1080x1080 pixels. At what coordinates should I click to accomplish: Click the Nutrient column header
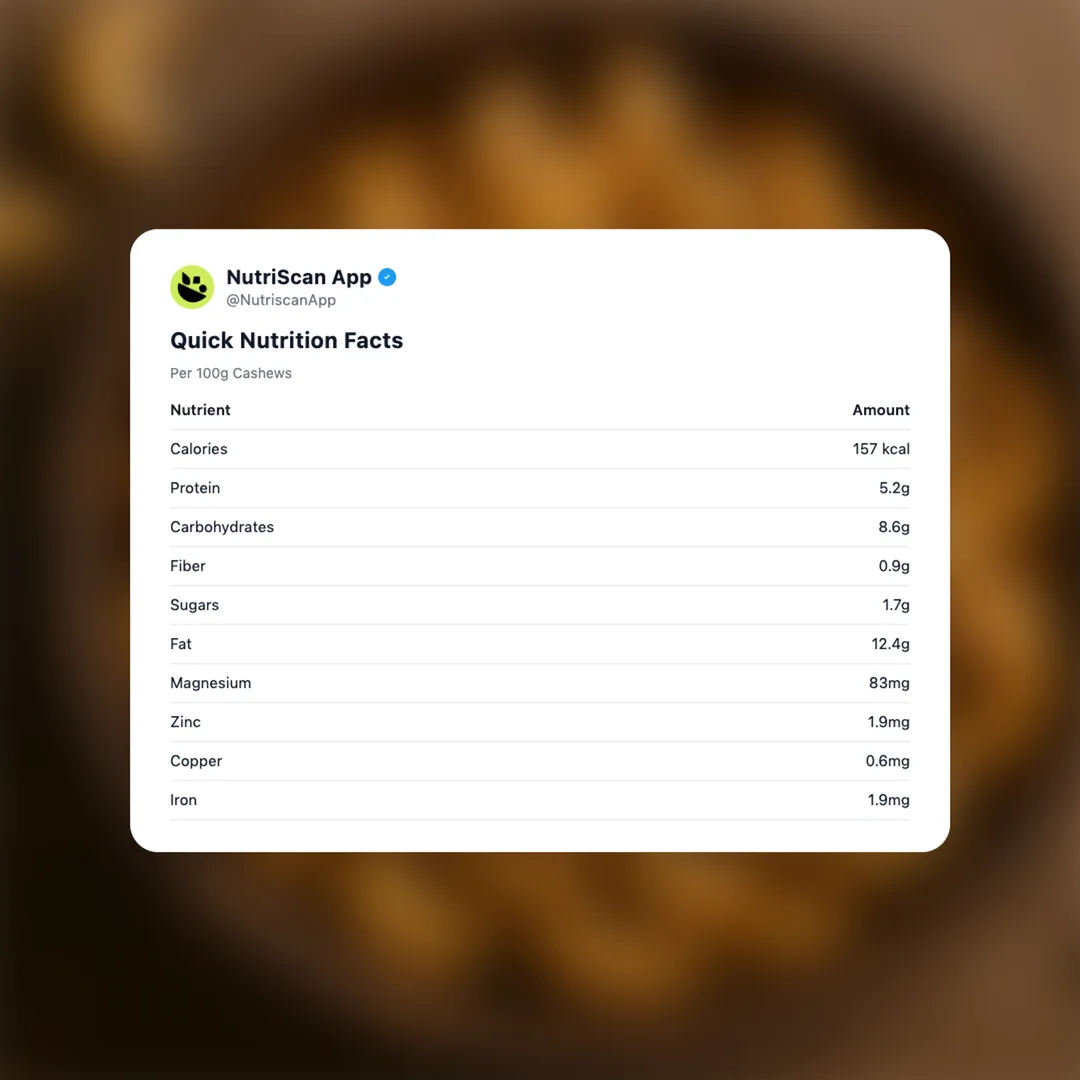tap(200, 410)
